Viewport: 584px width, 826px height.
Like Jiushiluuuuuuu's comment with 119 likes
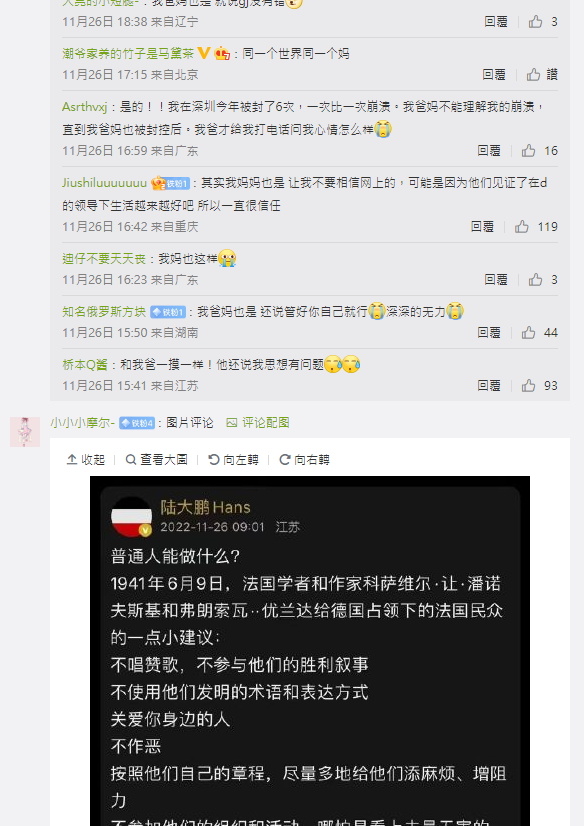pyautogui.click(x=522, y=227)
